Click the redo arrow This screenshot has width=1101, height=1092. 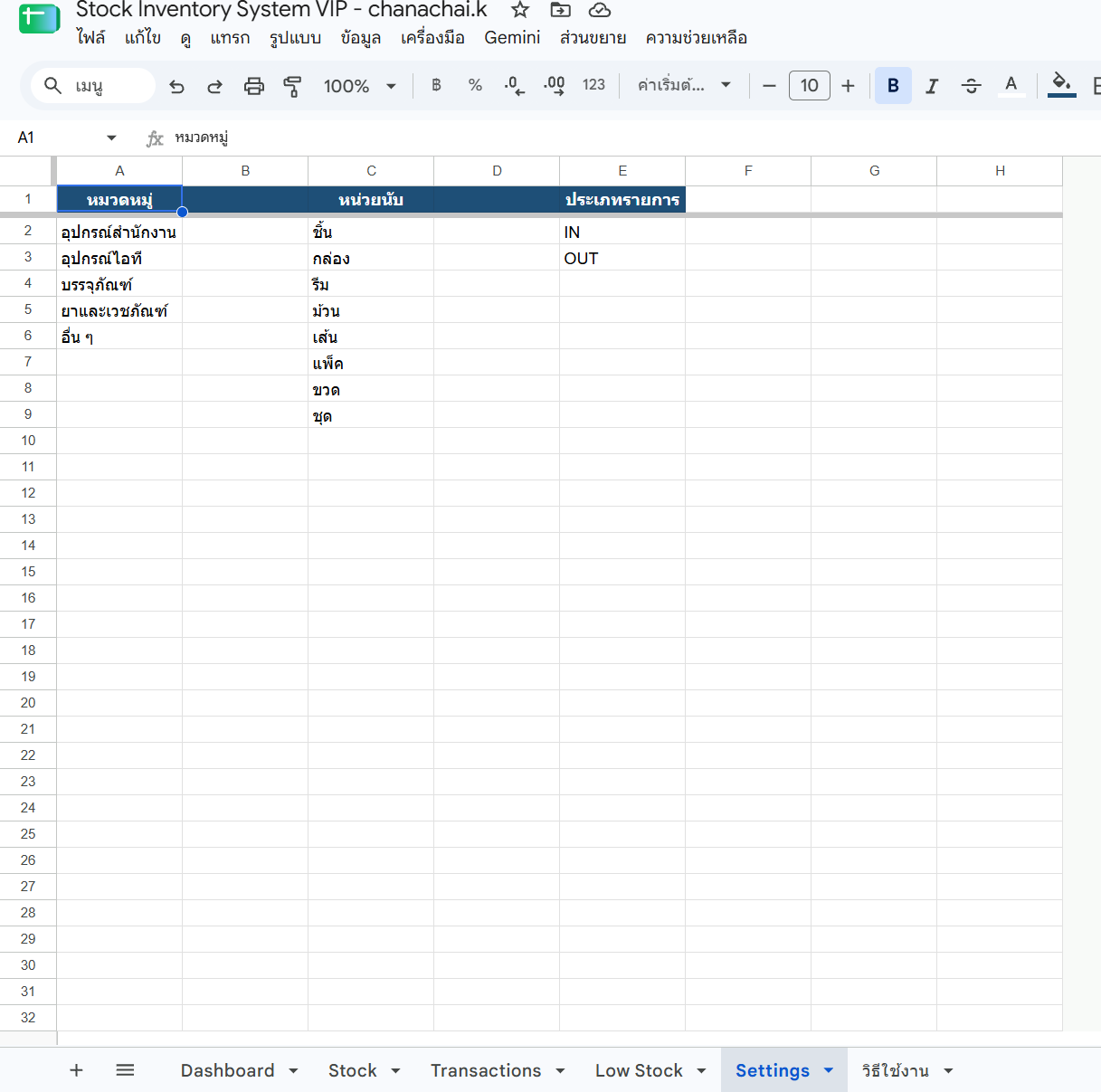[x=214, y=86]
